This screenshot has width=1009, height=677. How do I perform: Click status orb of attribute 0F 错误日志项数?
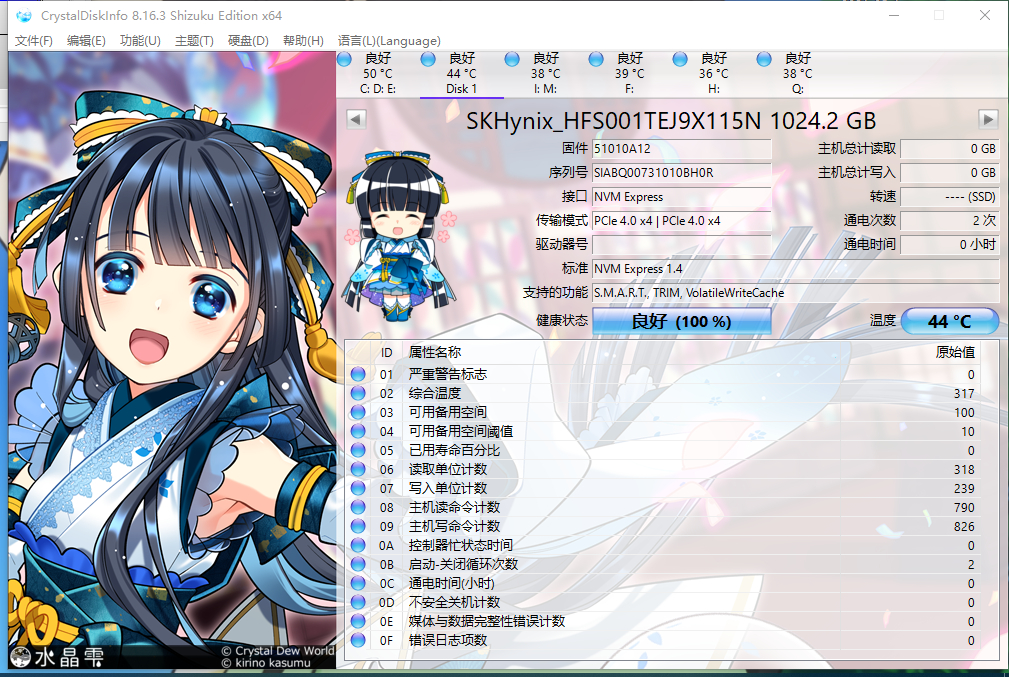coord(358,640)
